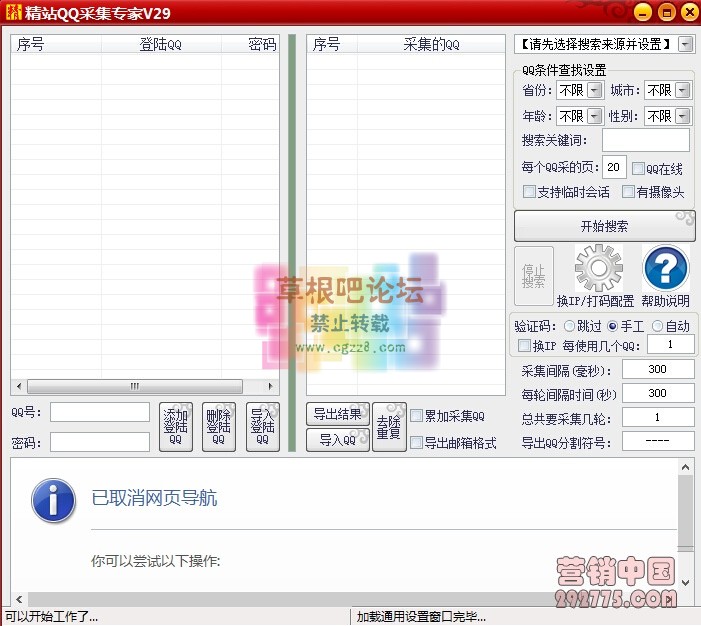Click the login list horizontal scrollbar thumb

pyautogui.click(x=135, y=386)
